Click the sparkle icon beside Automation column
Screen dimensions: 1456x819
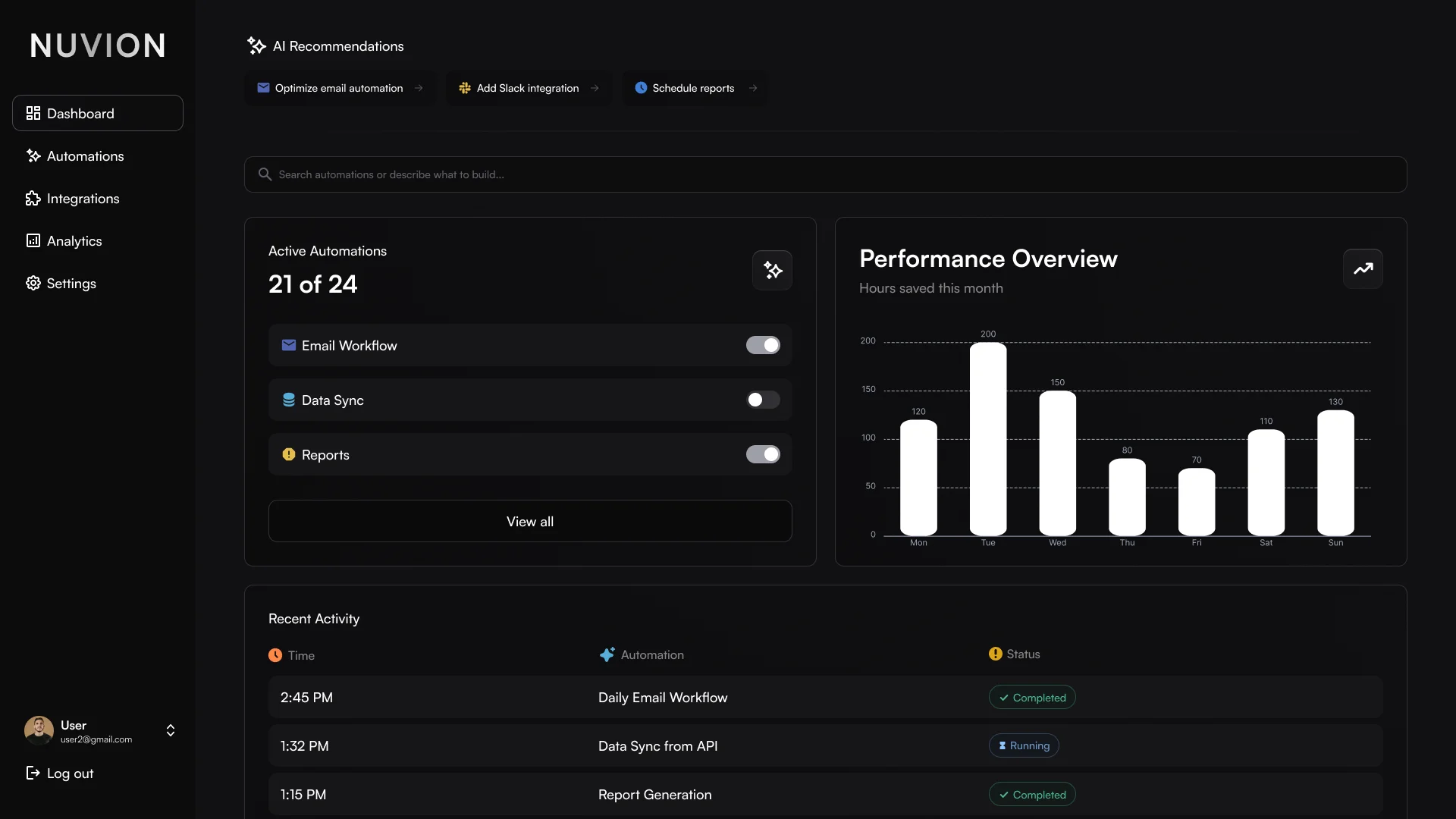coord(607,654)
